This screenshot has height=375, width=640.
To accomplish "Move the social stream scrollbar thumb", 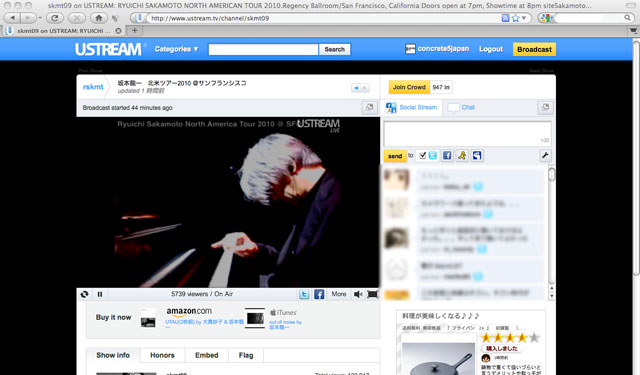I will [x=551, y=175].
